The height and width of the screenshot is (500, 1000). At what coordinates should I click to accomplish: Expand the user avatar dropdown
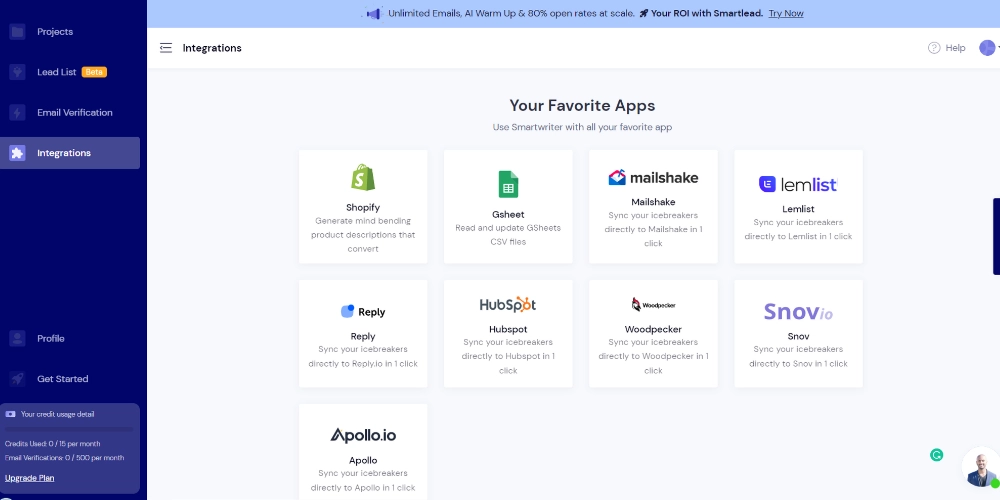[988, 48]
